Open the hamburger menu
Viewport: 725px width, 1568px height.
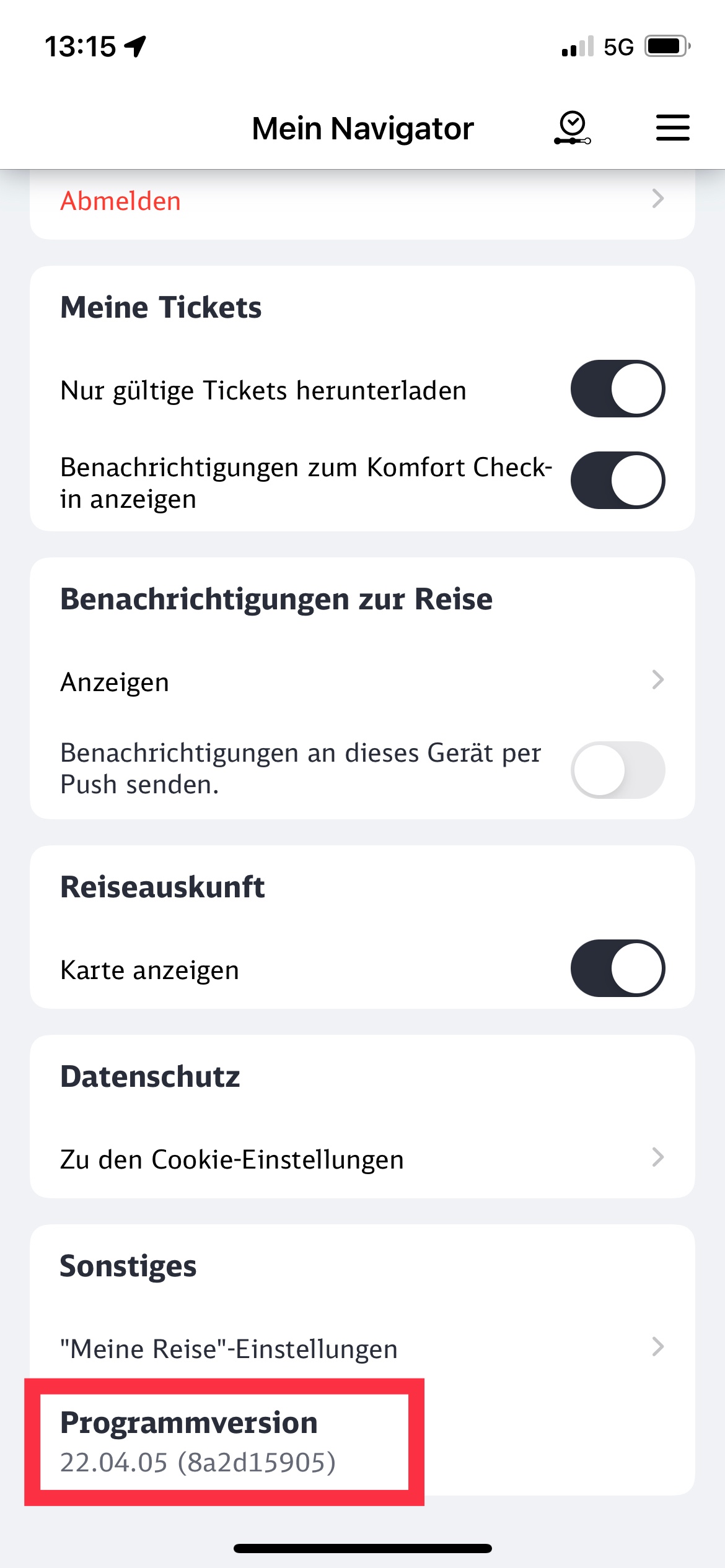coord(672,128)
